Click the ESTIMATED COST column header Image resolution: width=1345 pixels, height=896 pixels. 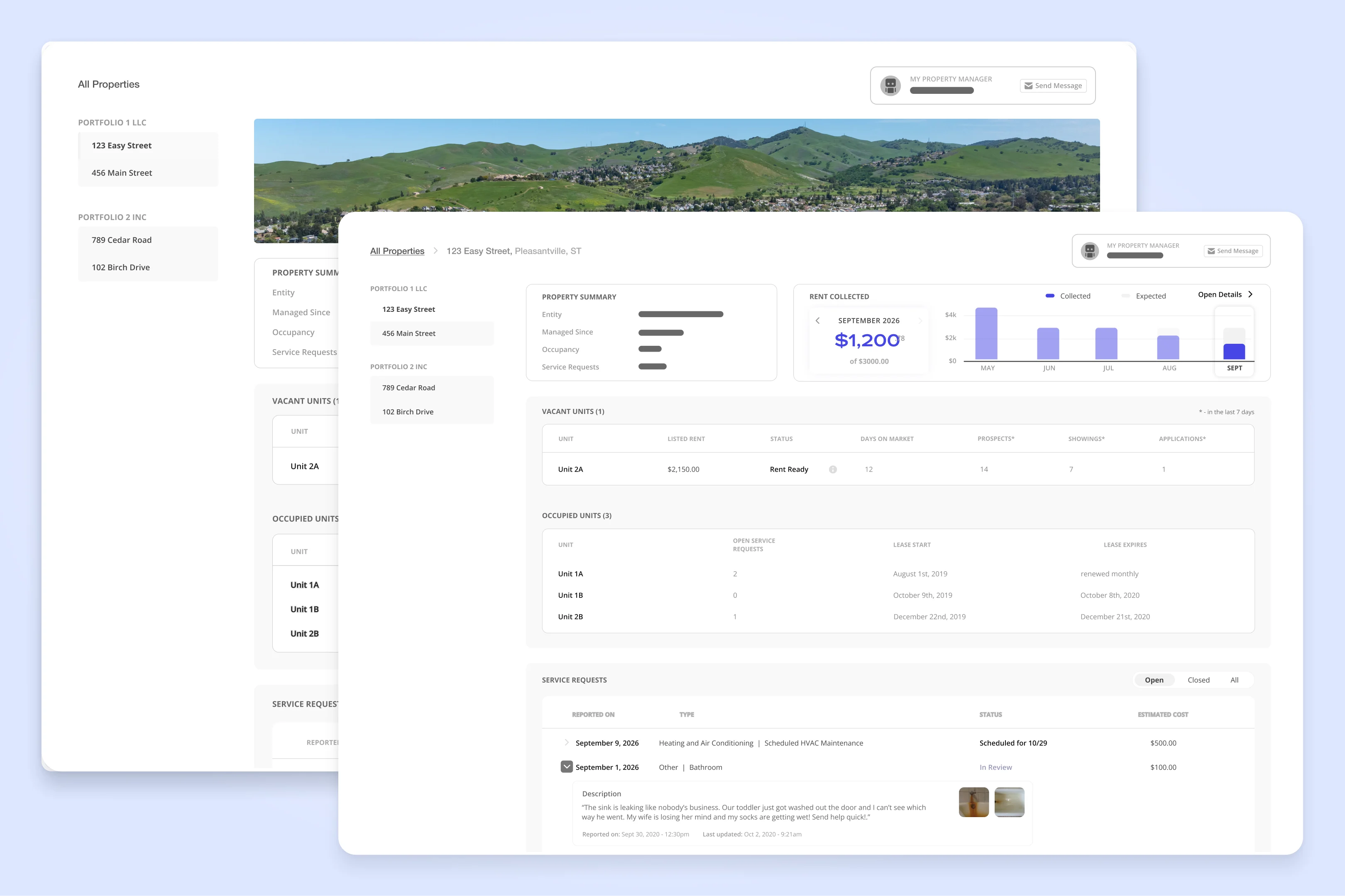[1163, 715]
